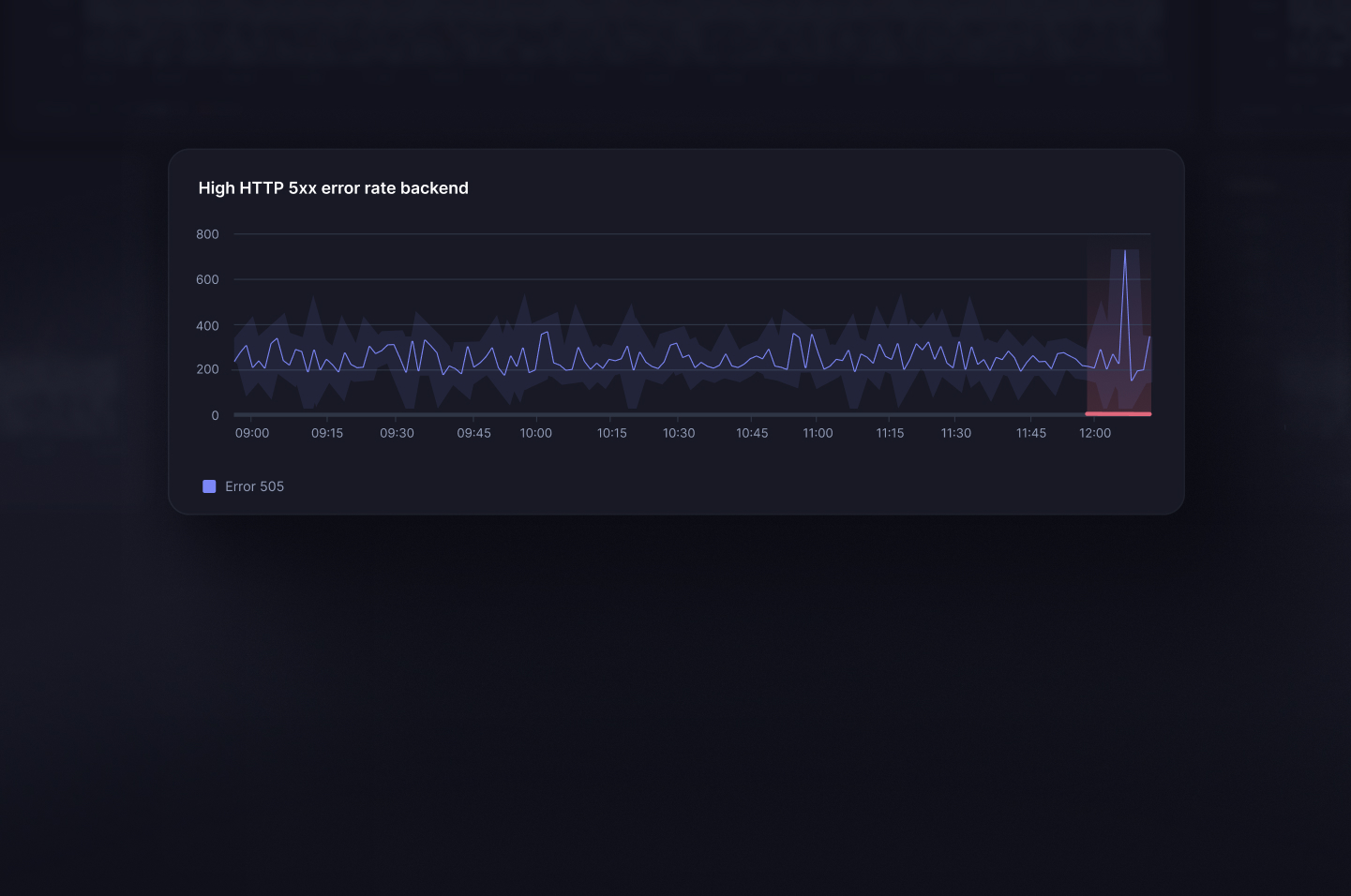Click the 09:30 tick on the x-axis

point(397,433)
